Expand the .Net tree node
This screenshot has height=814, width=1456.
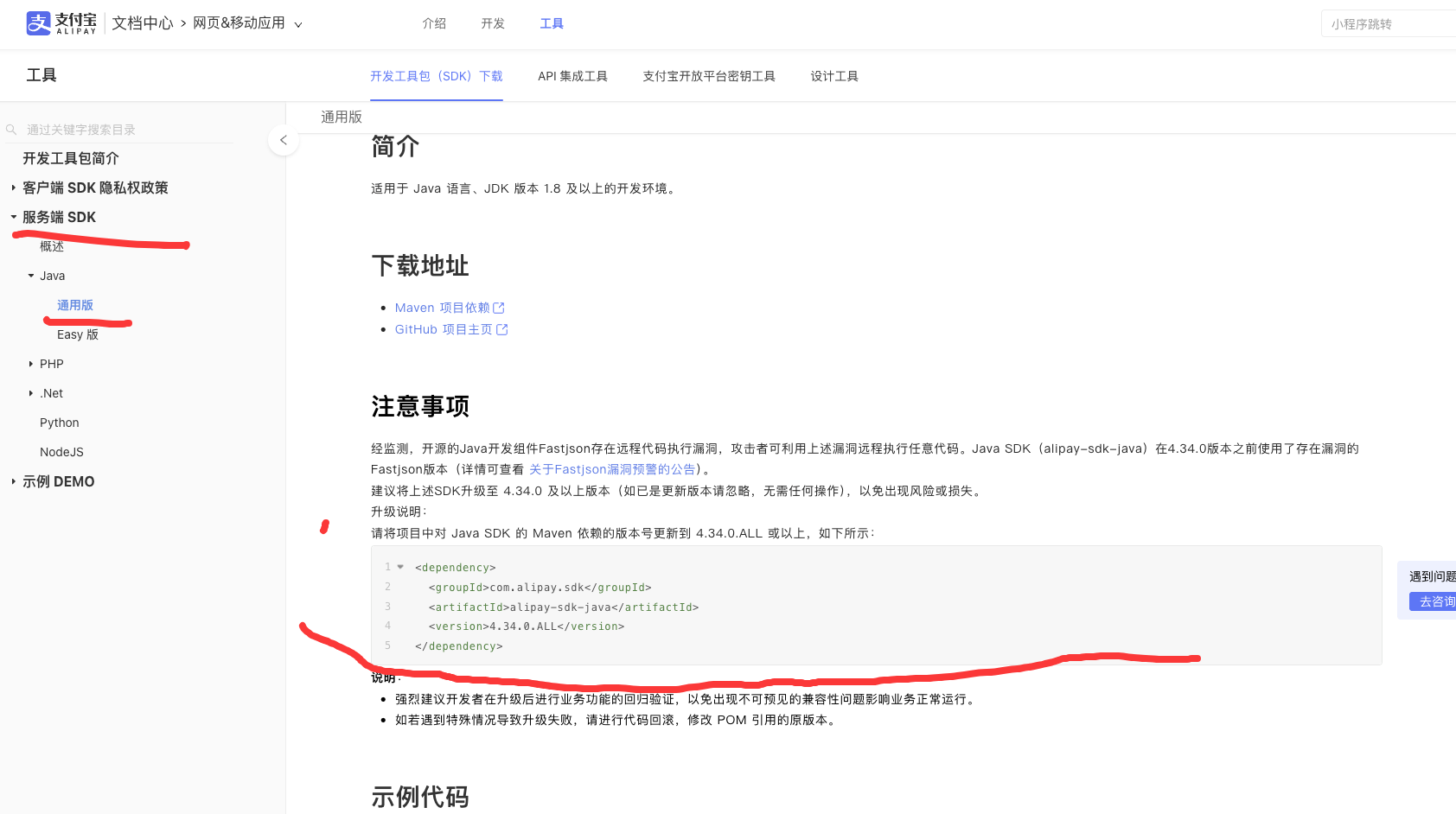pos(31,393)
